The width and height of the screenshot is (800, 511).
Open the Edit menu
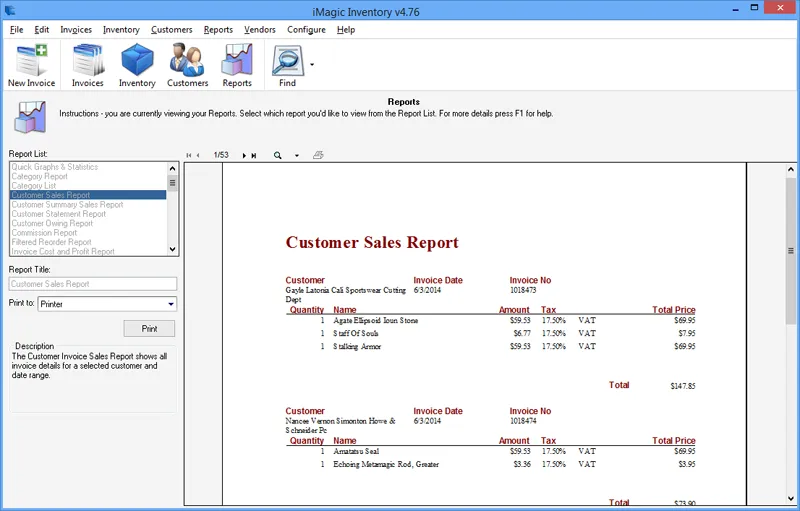click(42, 30)
